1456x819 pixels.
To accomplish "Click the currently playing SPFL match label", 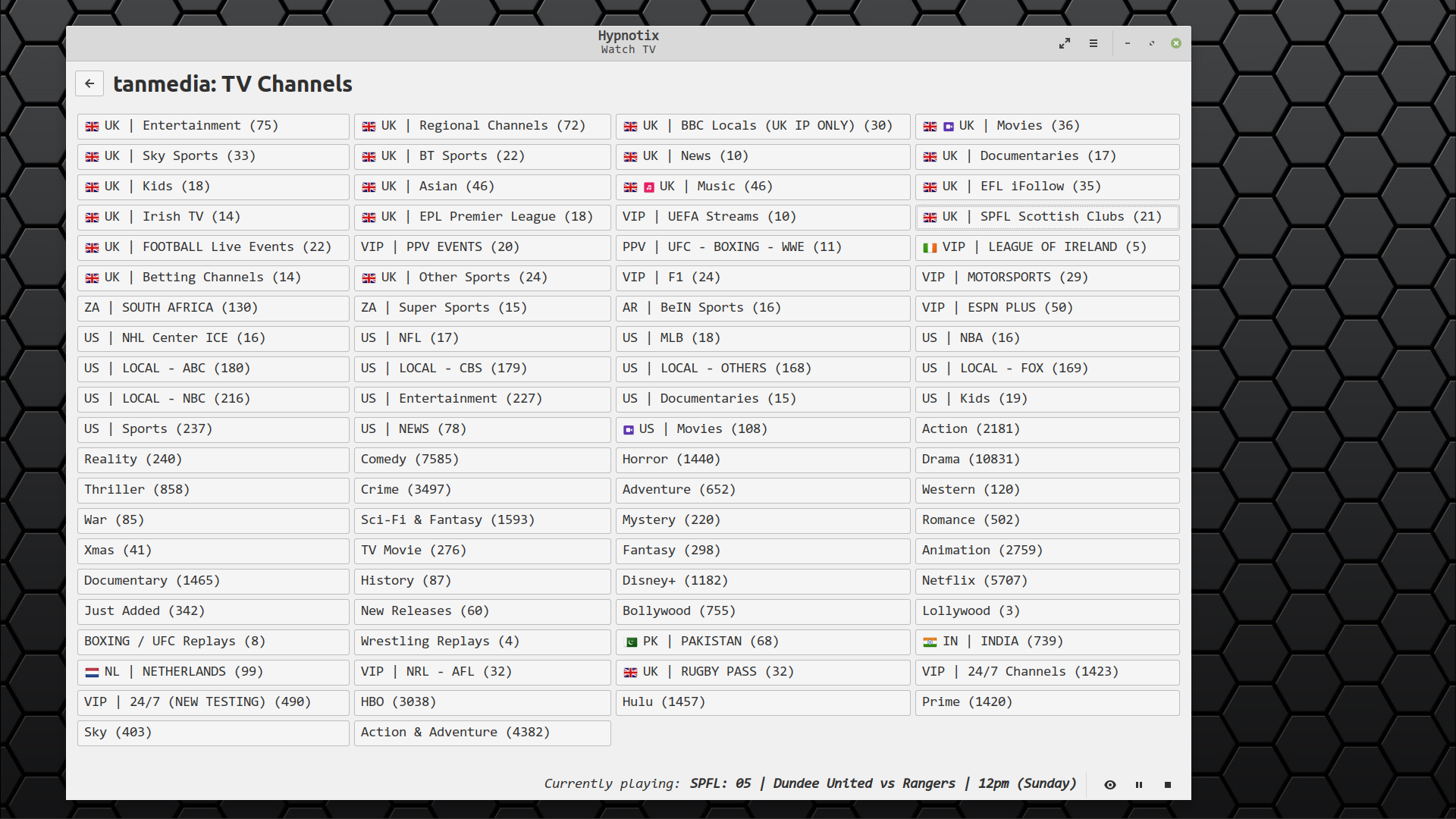I will pyautogui.click(x=883, y=783).
